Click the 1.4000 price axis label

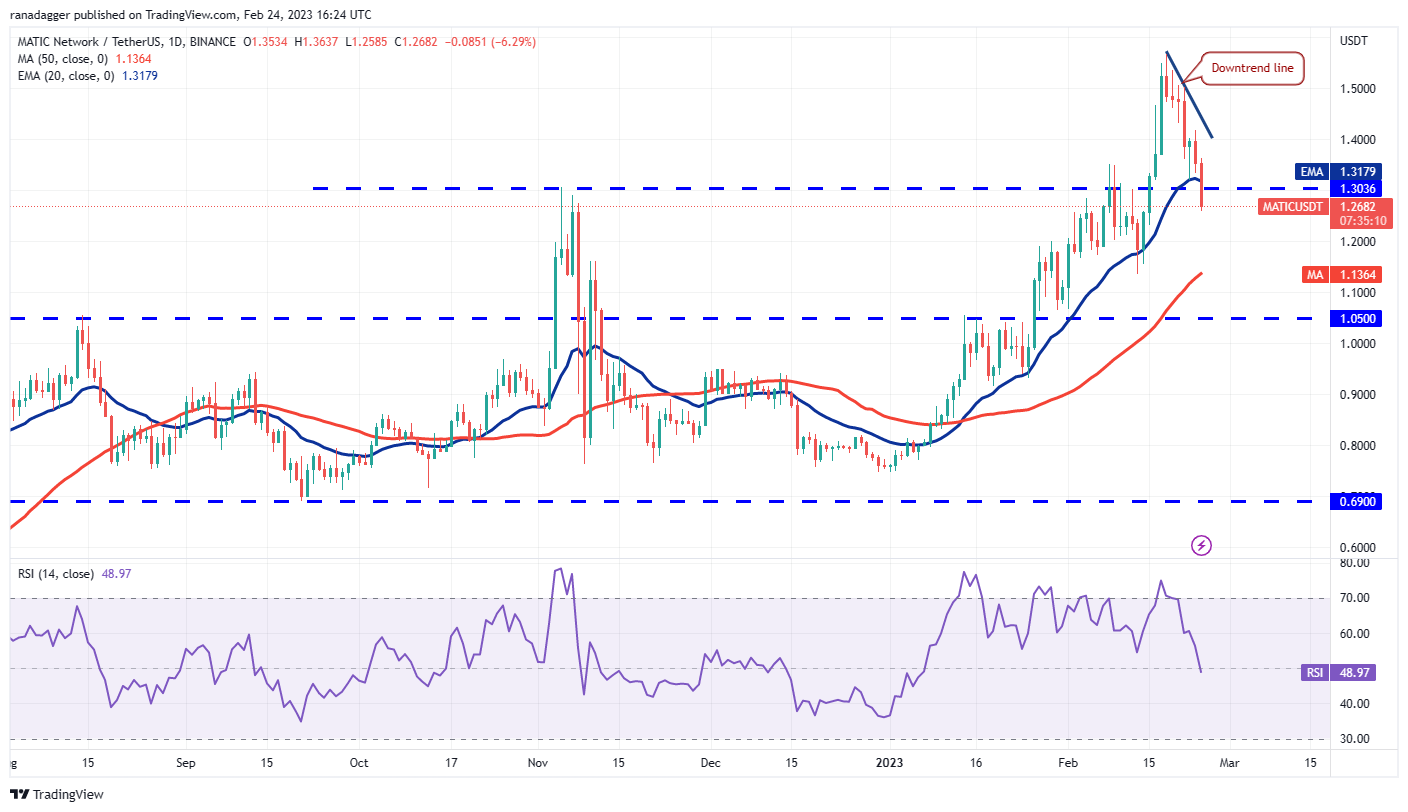tap(1358, 140)
